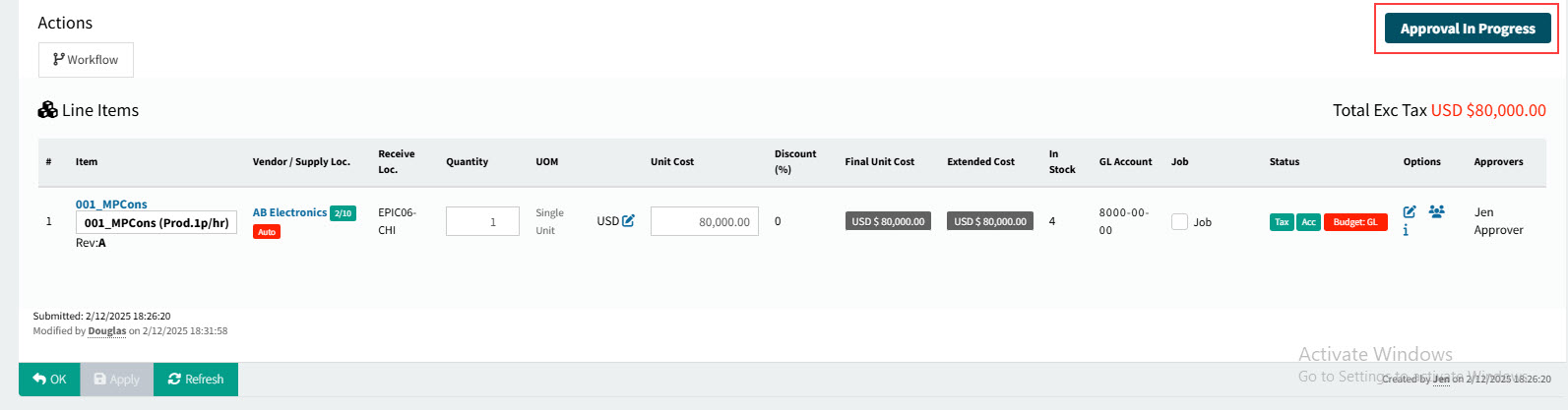This screenshot has width=1568, height=410.
Task: Tick the Job checkbox
Action: 1179,222
